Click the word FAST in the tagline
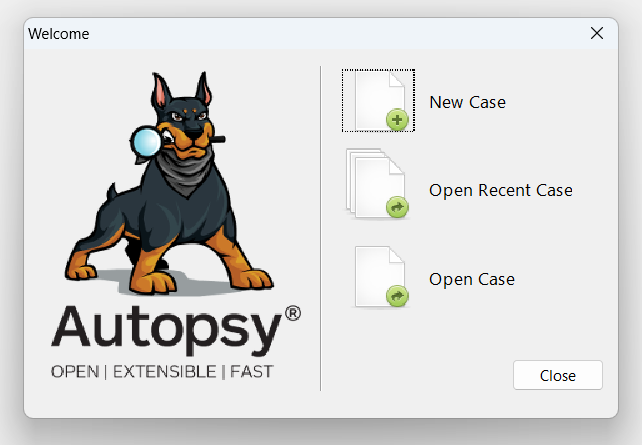 point(250,372)
